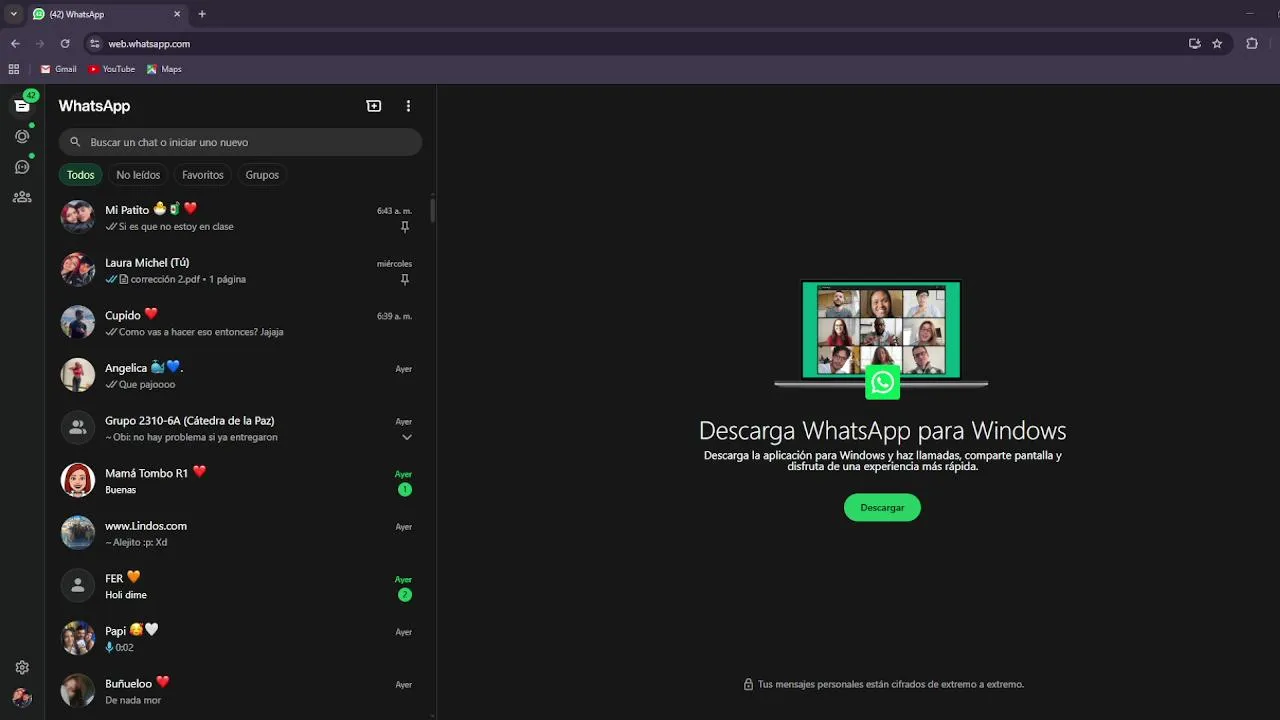Click the search magnifier icon
The width and height of the screenshot is (1280, 720).
[x=75, y=142]
